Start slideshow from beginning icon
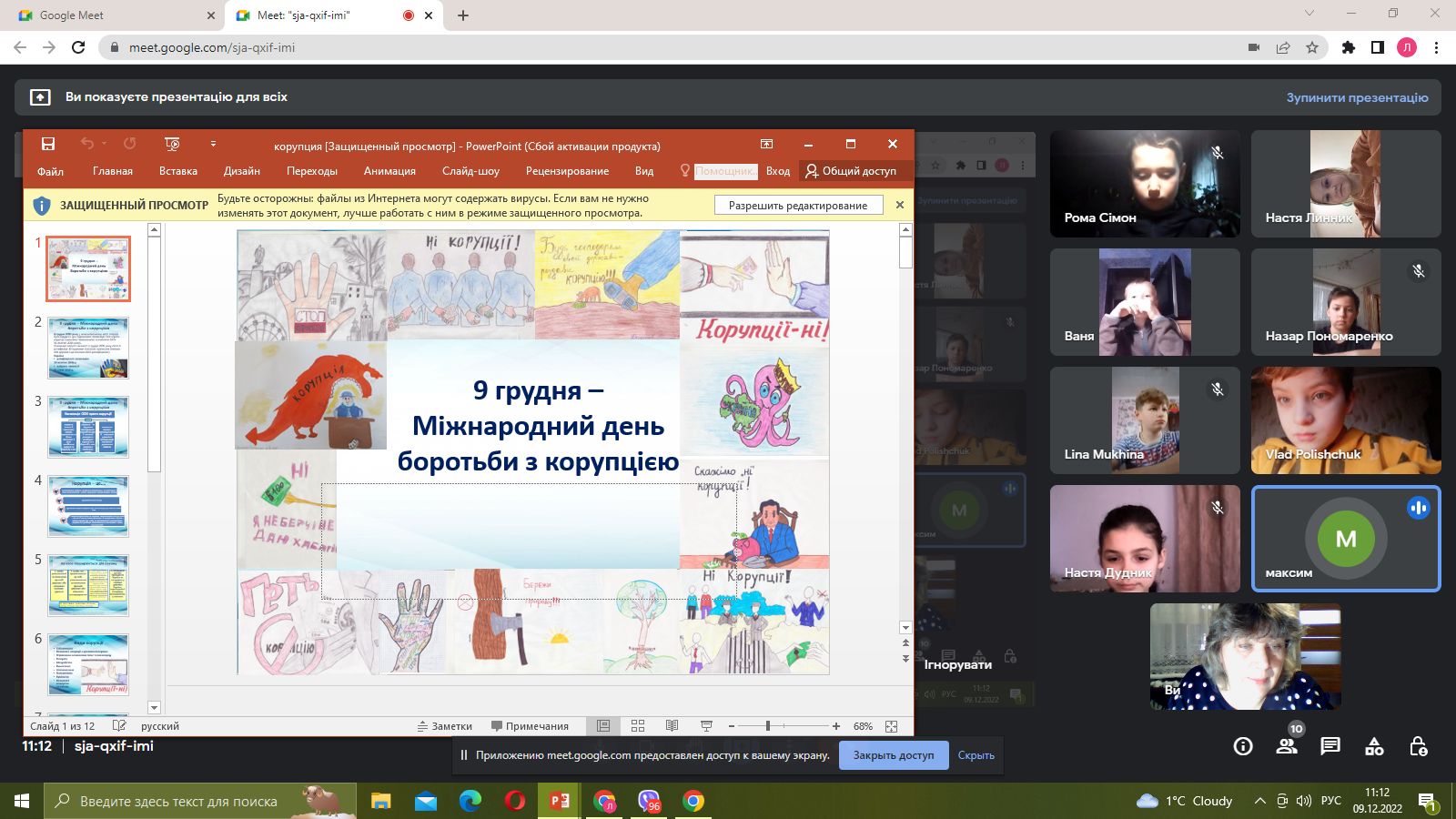The height and width of the screenshot is (819, 1456). point(172,144)
